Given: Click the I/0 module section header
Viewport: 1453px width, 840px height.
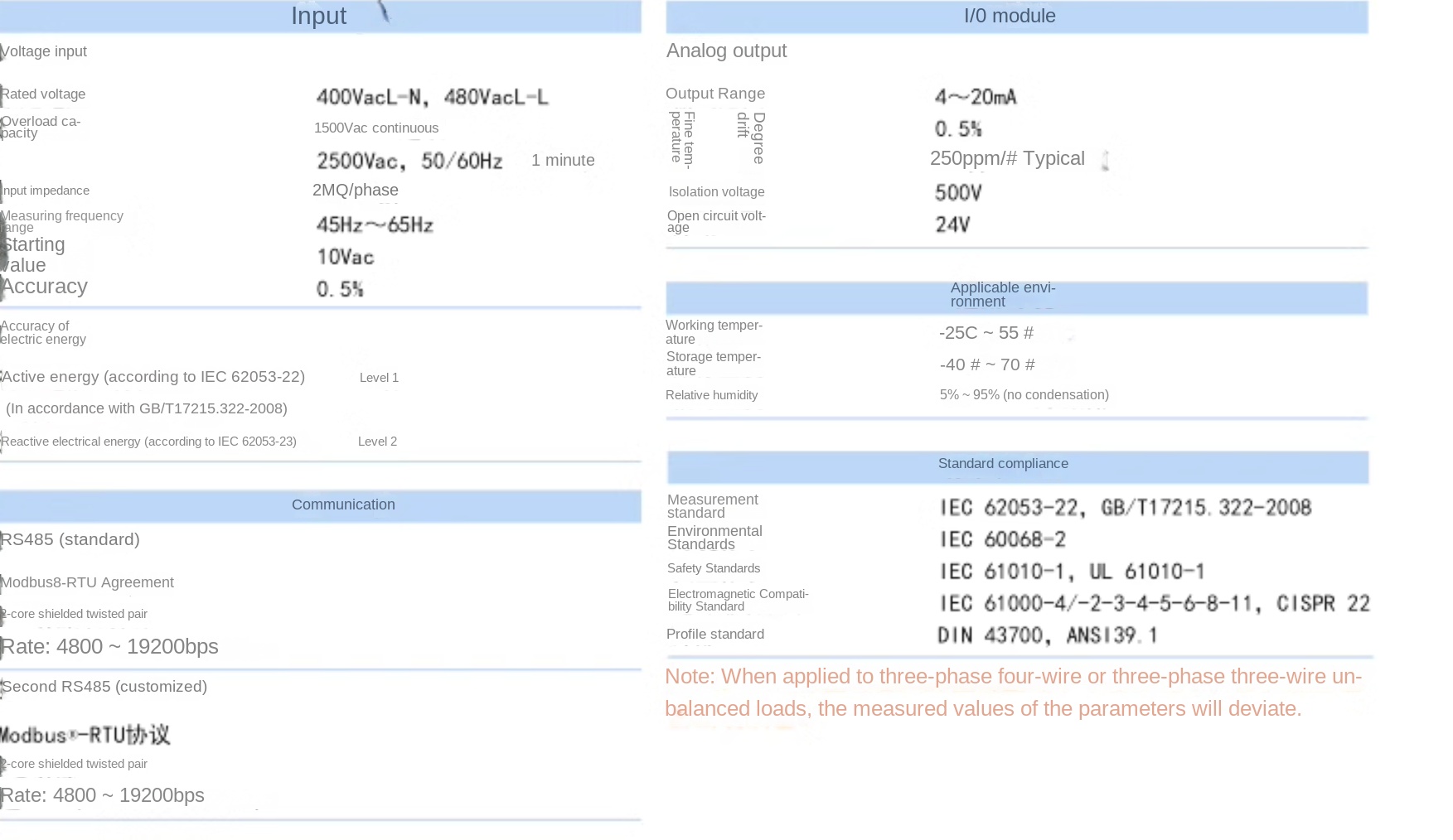Looking at the screenshot, I should 1010,17.
